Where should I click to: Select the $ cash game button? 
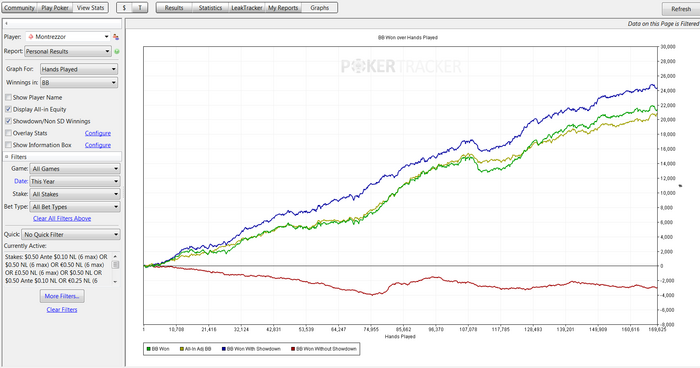coord(124,8)
